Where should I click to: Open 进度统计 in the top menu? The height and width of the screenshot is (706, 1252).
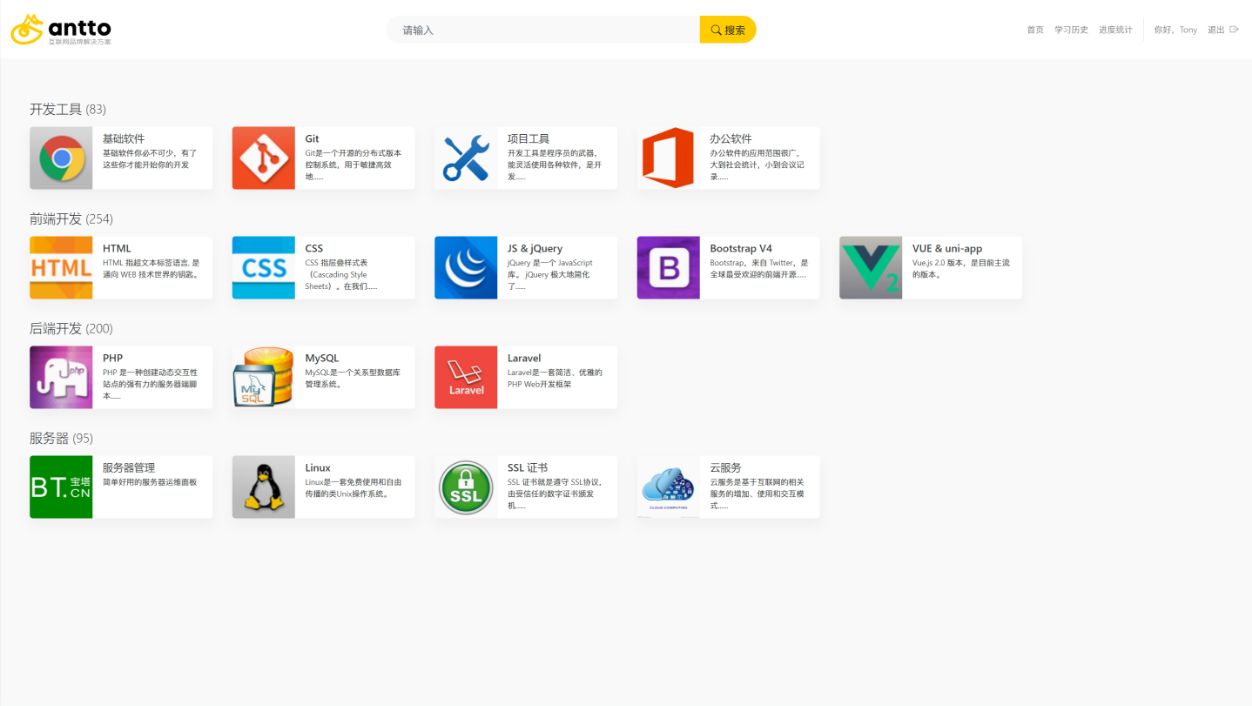click(x=1115, y=30)
